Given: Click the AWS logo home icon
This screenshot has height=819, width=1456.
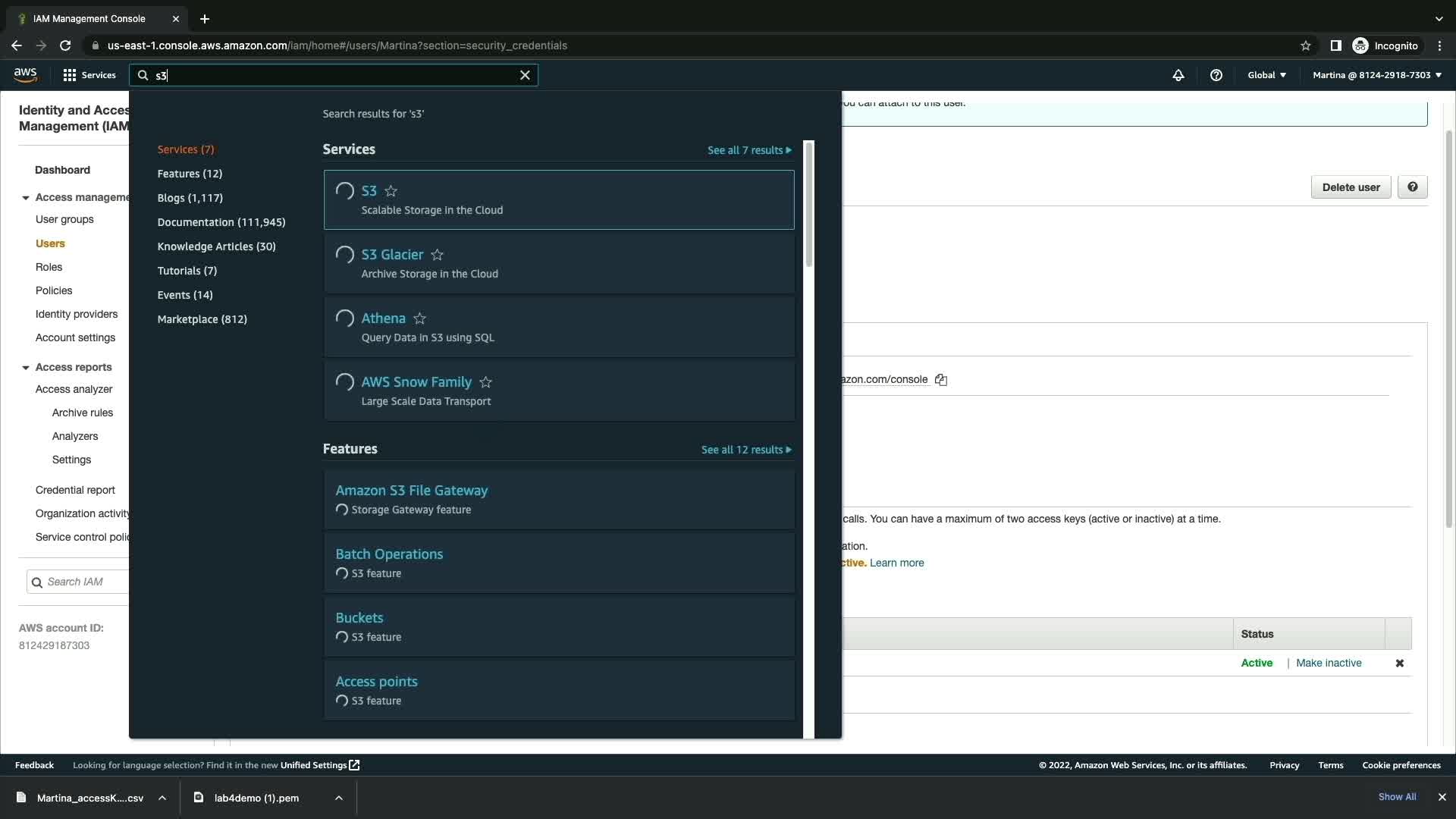Looking at the screenshot, I should [x=25, y=74].
